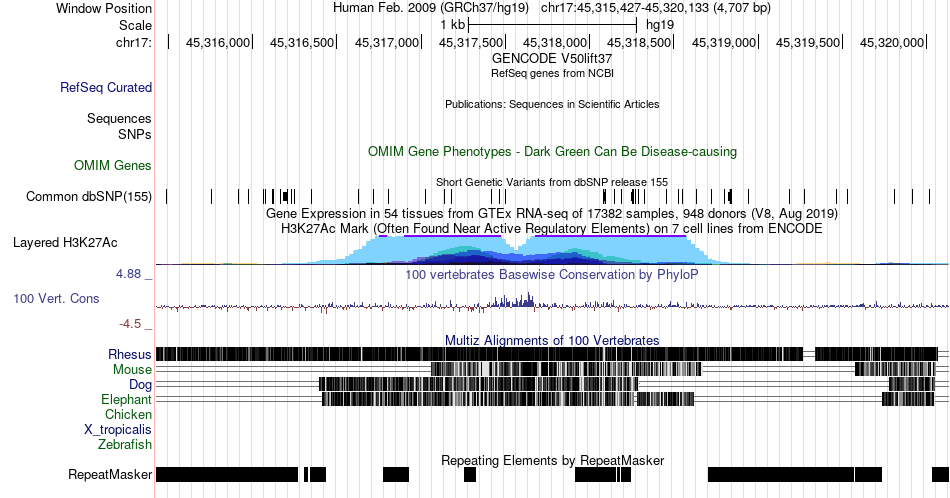Click the Chicken alignment label

pyautogui.click(x=128, y=414)
